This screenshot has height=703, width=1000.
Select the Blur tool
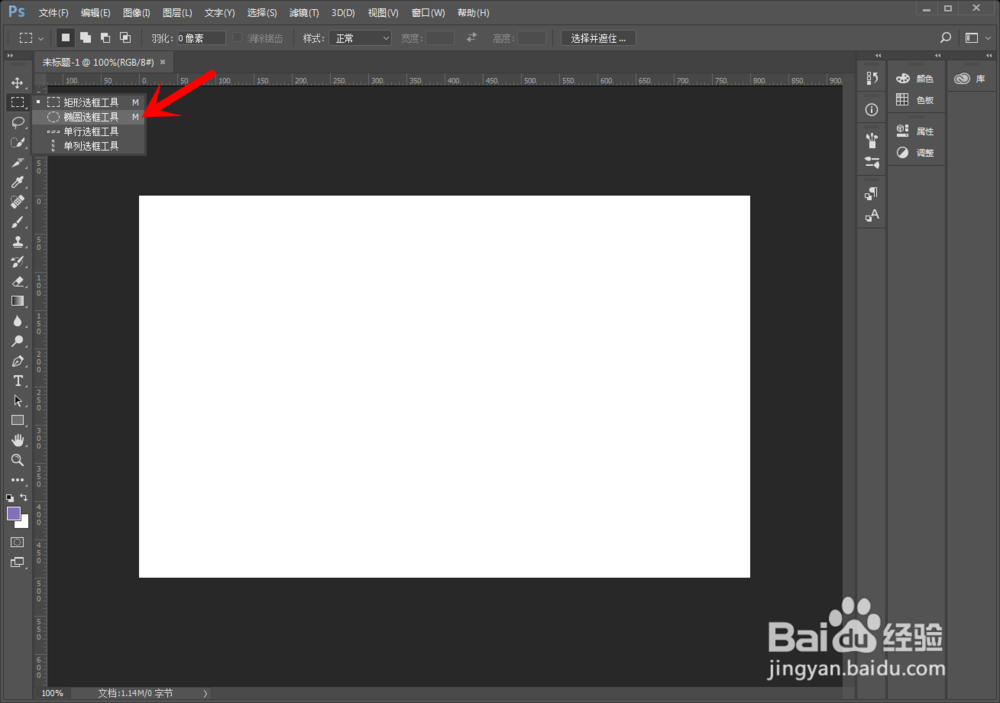point(17,321)
